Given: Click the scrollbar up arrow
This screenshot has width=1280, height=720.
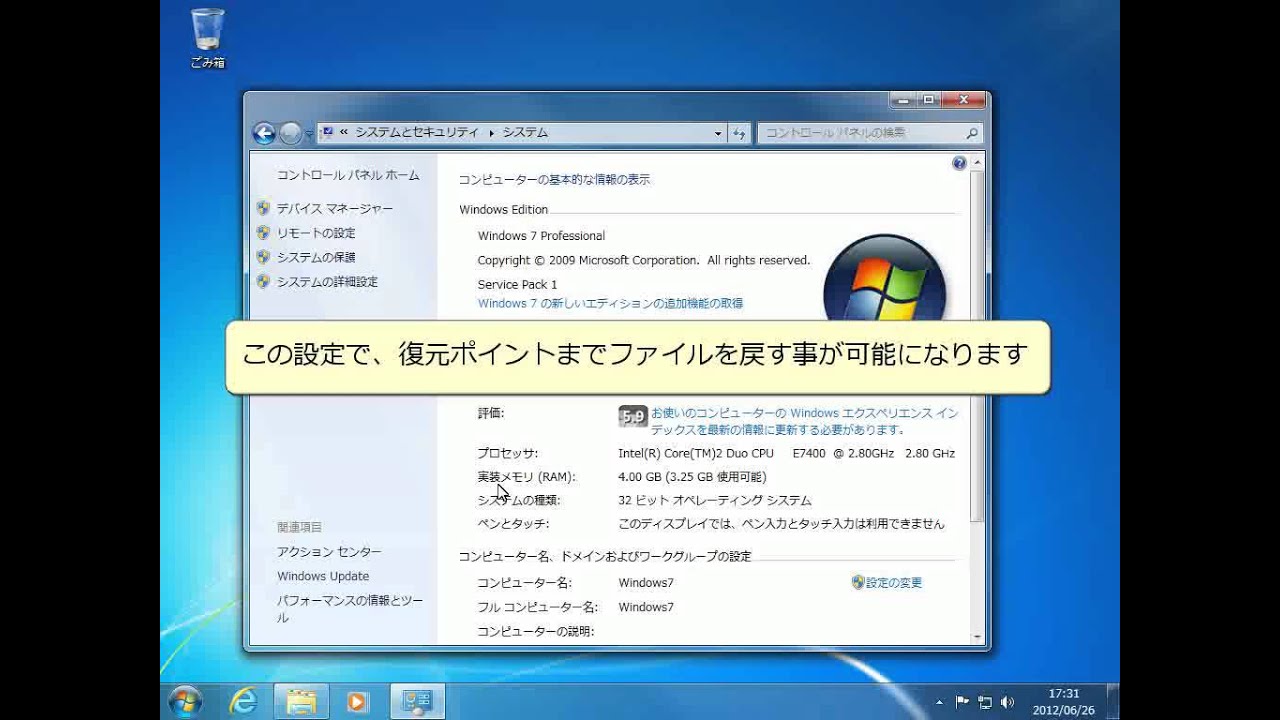Looking at the screenshot, I should point(978,162).
